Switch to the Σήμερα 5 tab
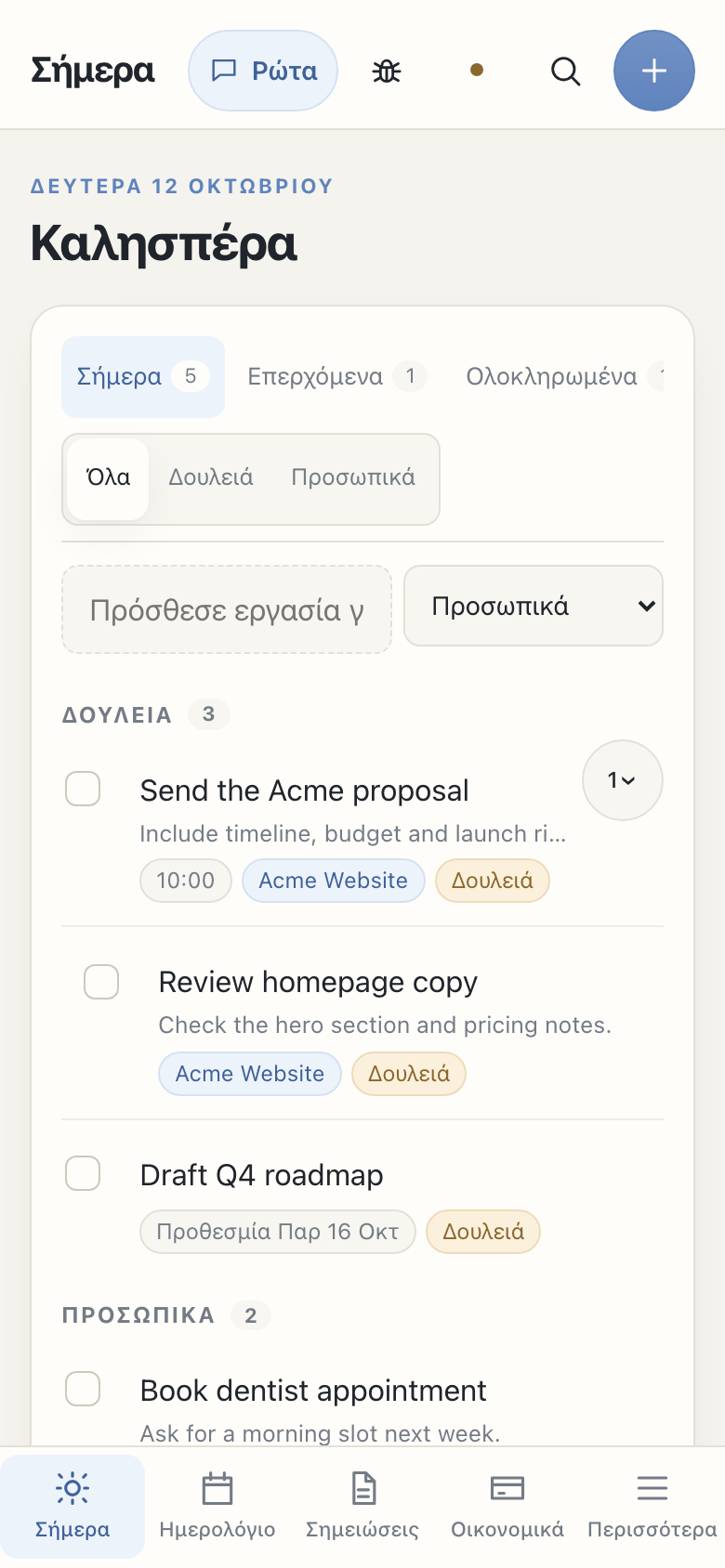The width and height of the screenshot is (725, 1568). [143, 376]
